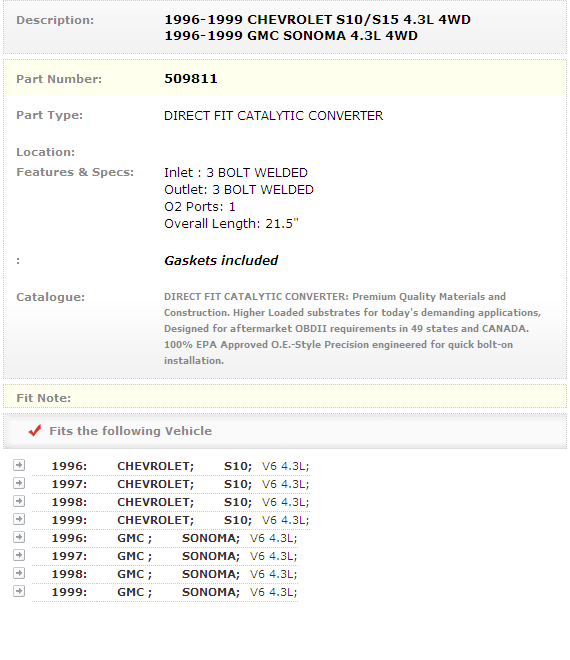570x660 pixels.
Task: Click GMC in the 1997 Sonoma row
Action: point(134,556)
